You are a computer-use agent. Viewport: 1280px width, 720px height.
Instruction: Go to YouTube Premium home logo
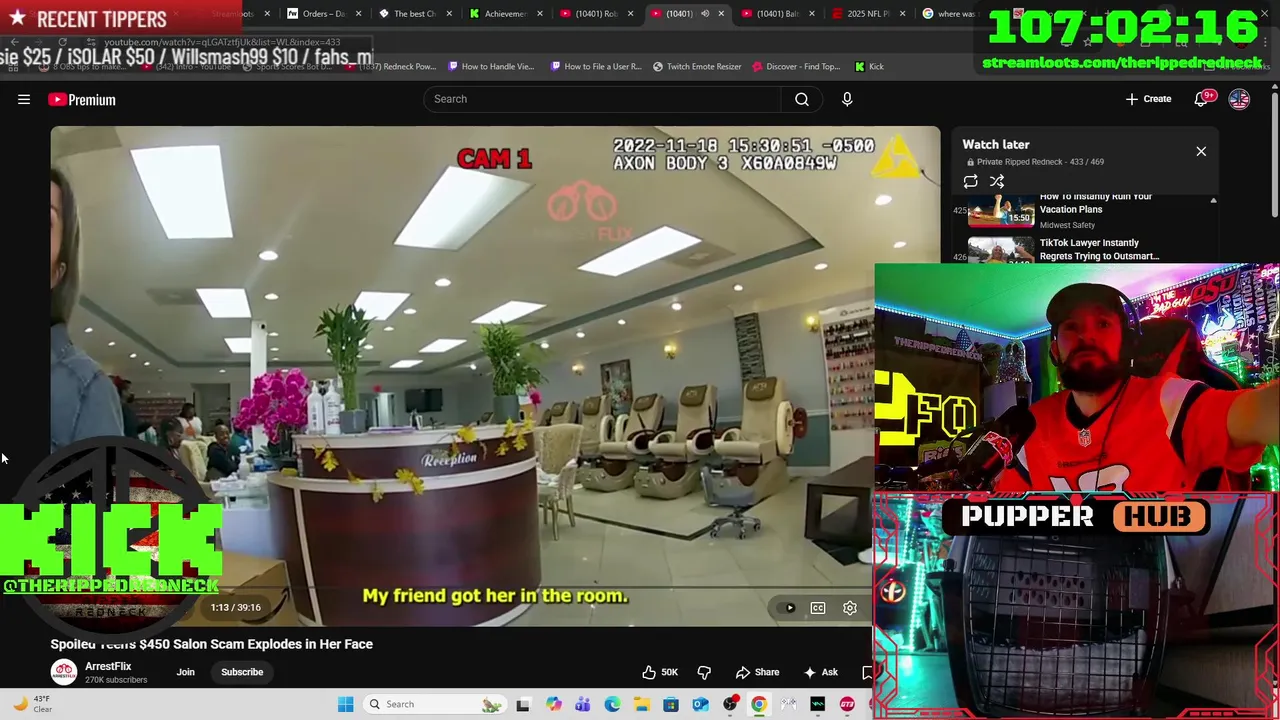click(82, 99)
